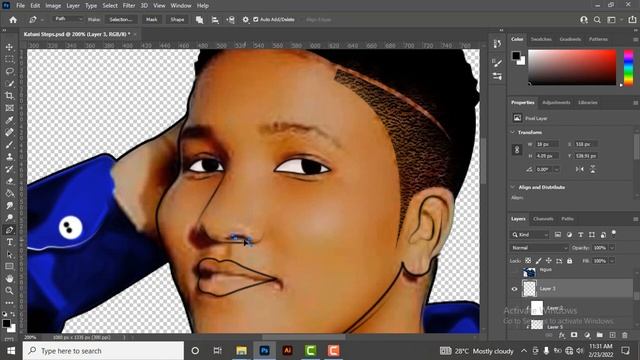This screenshot has width=640, height=360.
Task: Click the share icon at top right
Action: [632, 20]
